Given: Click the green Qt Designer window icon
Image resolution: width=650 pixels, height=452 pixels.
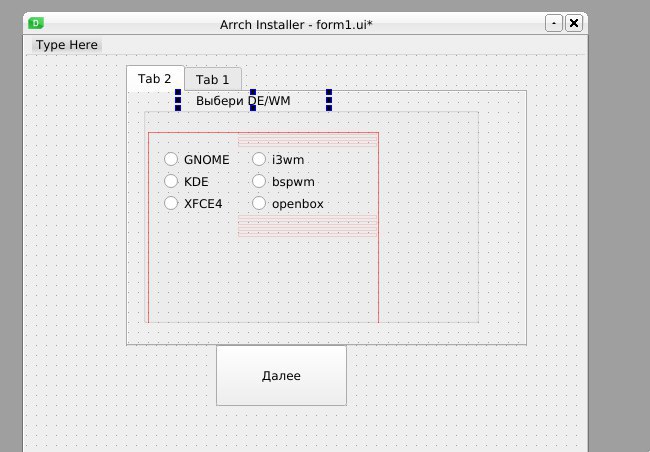Looking at the screenshot, I should [x=36, y=23].
